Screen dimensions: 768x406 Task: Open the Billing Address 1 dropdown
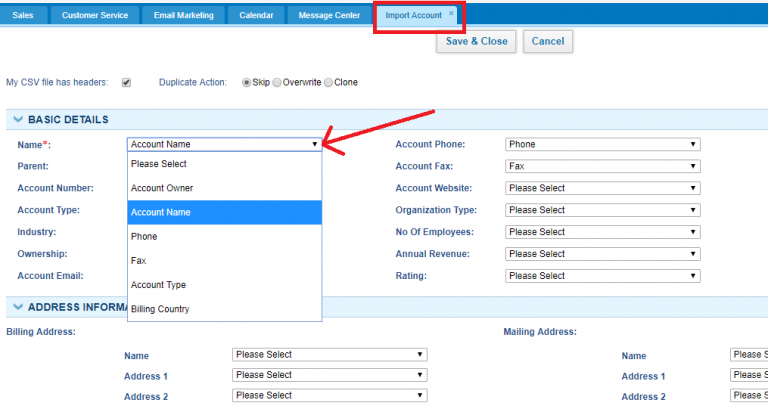330,375
